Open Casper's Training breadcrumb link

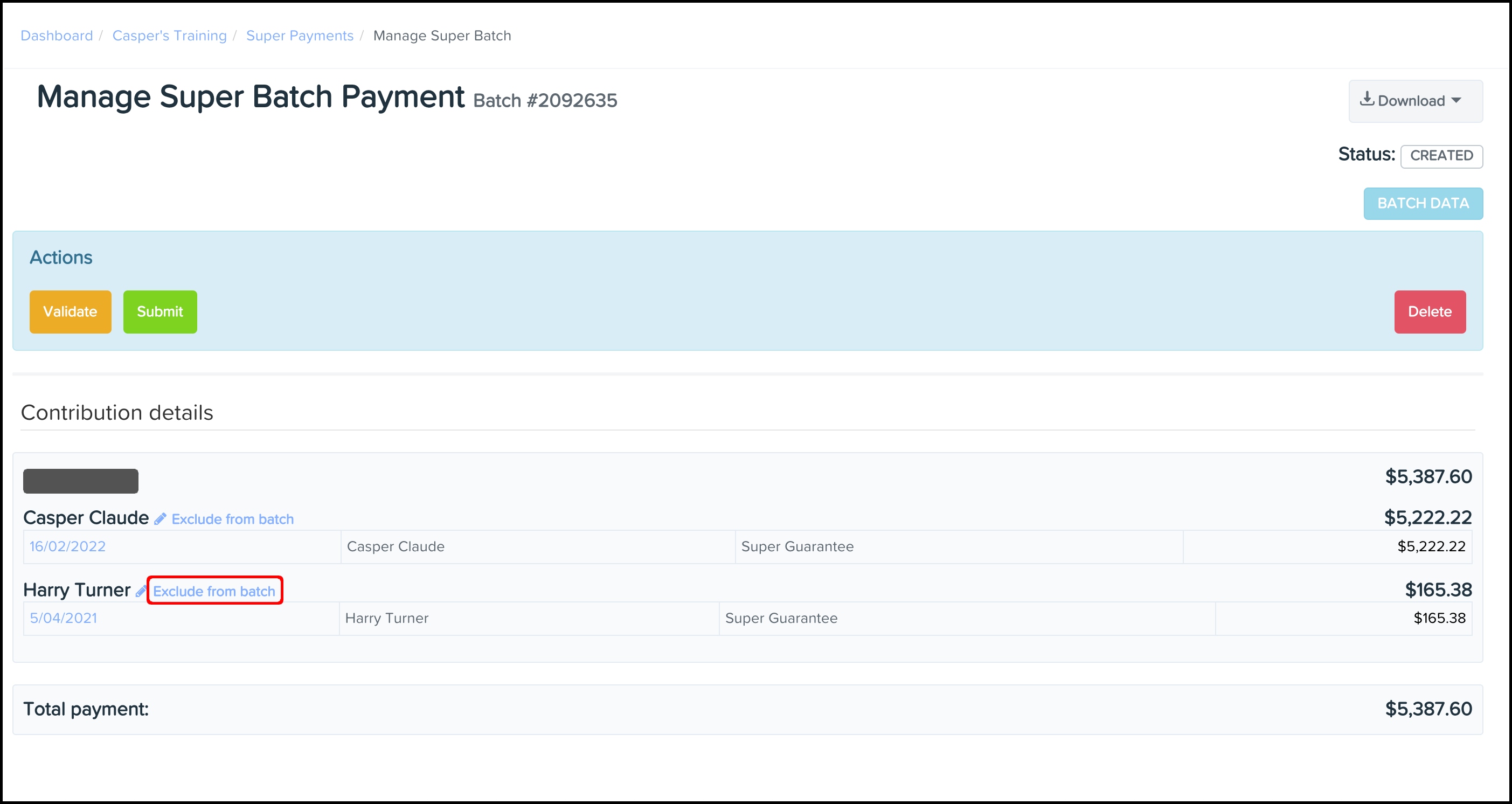[x=169, y=36]
